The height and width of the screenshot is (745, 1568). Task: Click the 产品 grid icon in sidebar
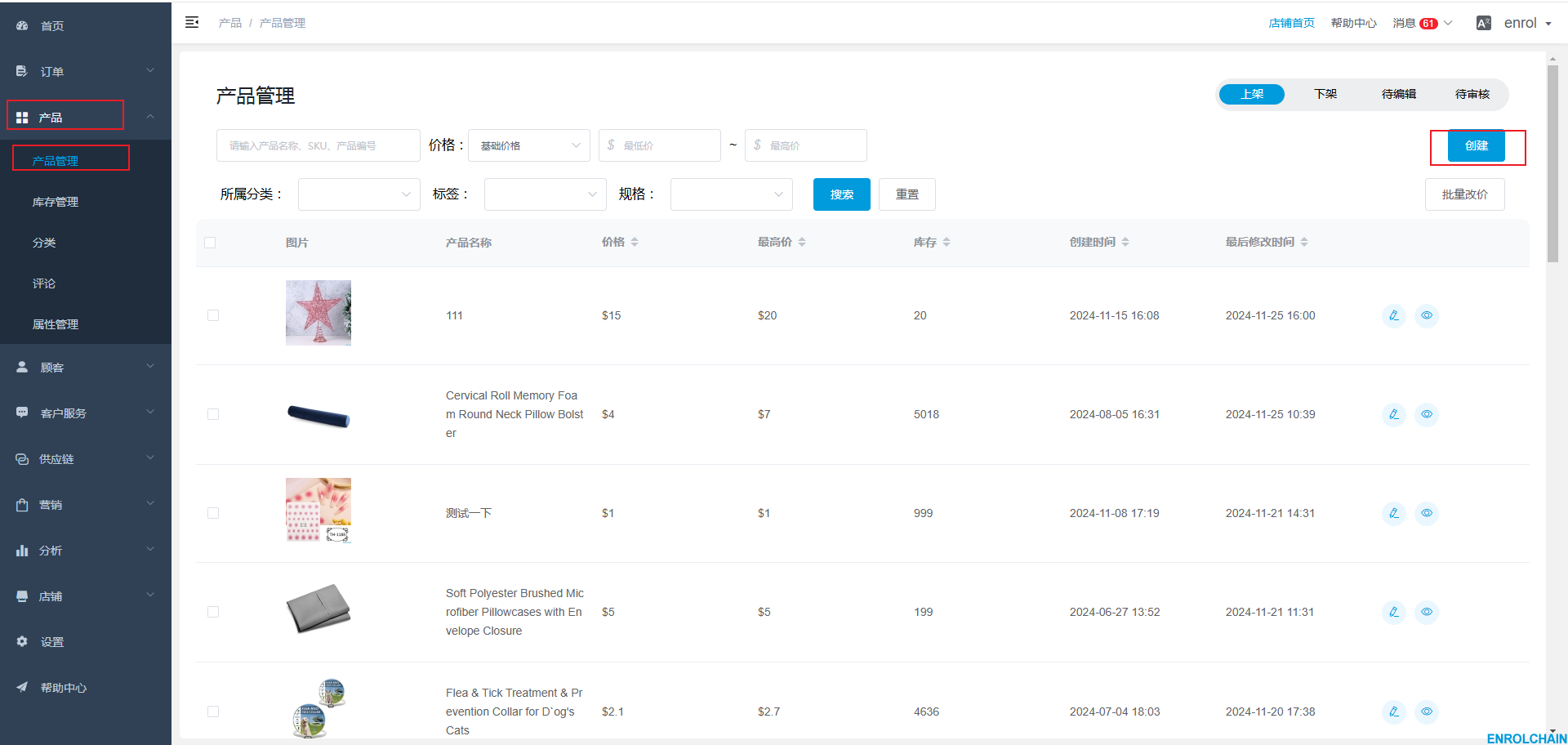coord(22,118)
